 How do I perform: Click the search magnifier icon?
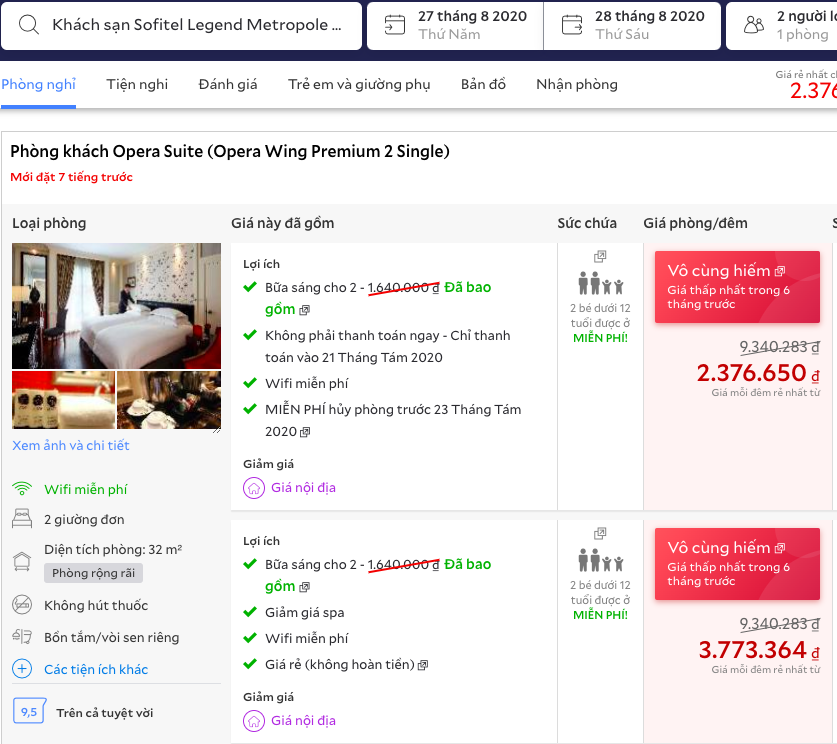29,25
